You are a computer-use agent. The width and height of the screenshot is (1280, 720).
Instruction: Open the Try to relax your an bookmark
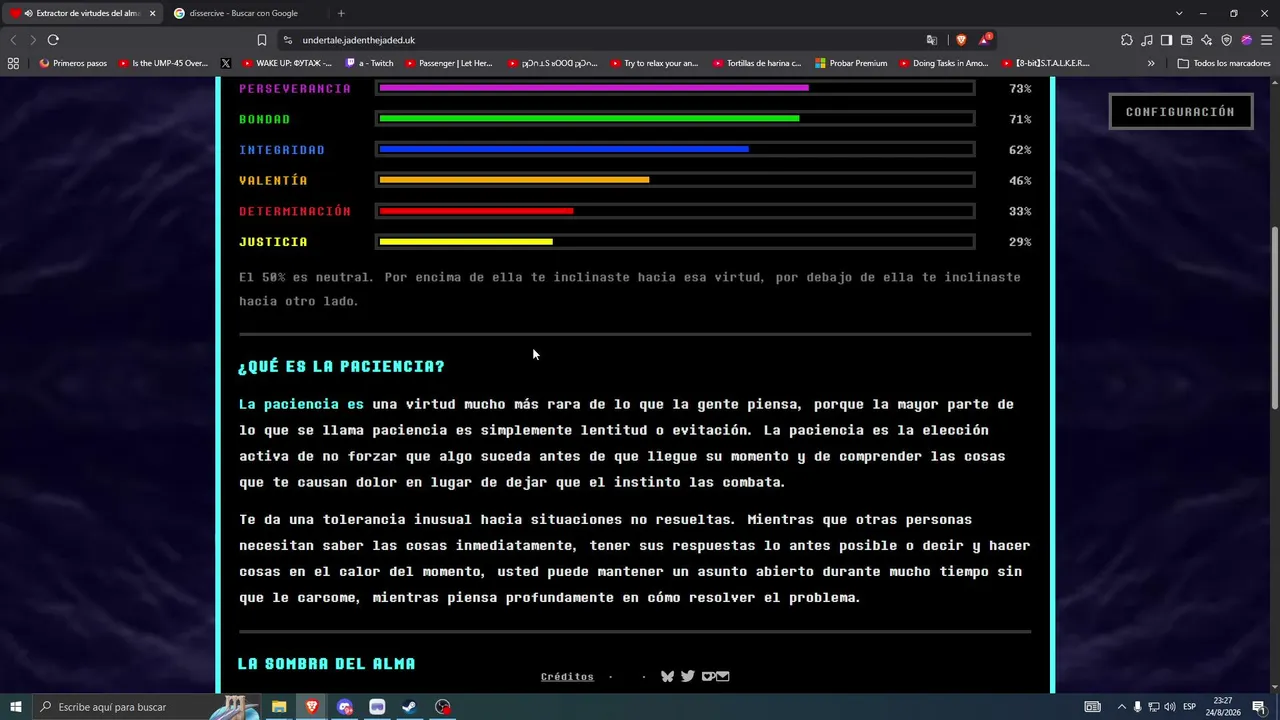653,63
